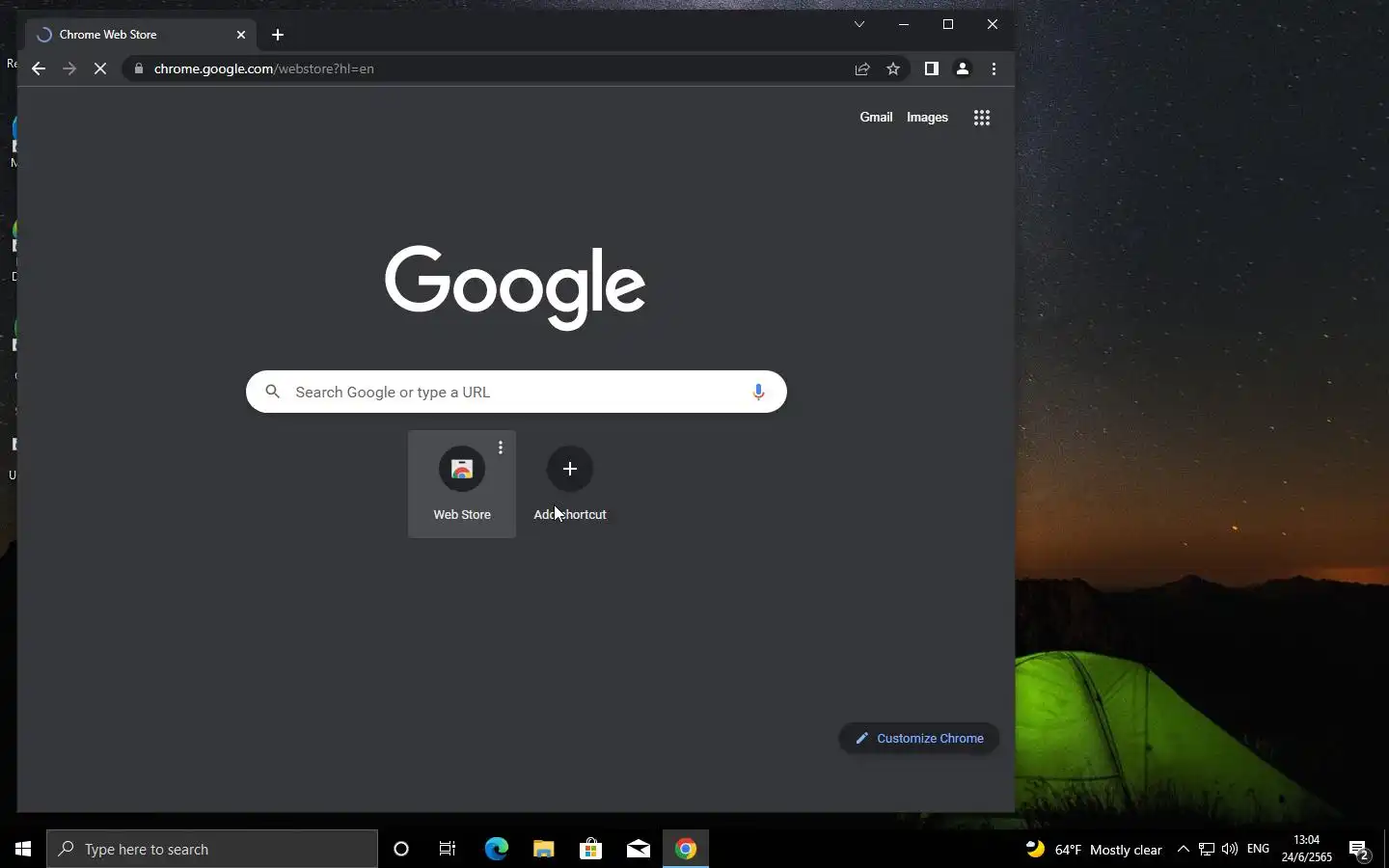Image resolution: width=1389 pixels, height=868 pixels.
Task: Open the Windows Start menu
Action: (x=23, y=849)
